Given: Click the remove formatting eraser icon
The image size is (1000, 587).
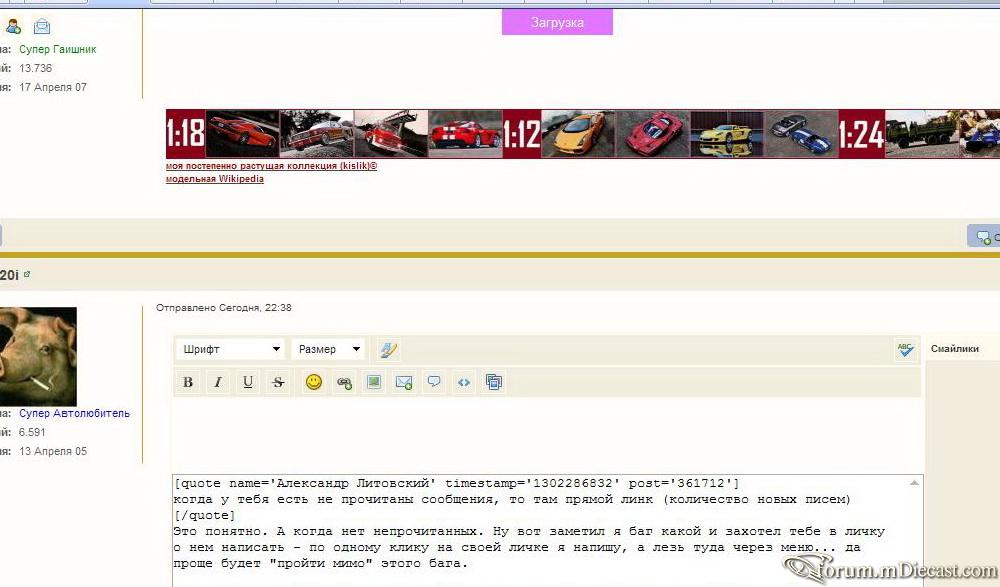Looking at the screenshot, I should click(x=388, y=349).
